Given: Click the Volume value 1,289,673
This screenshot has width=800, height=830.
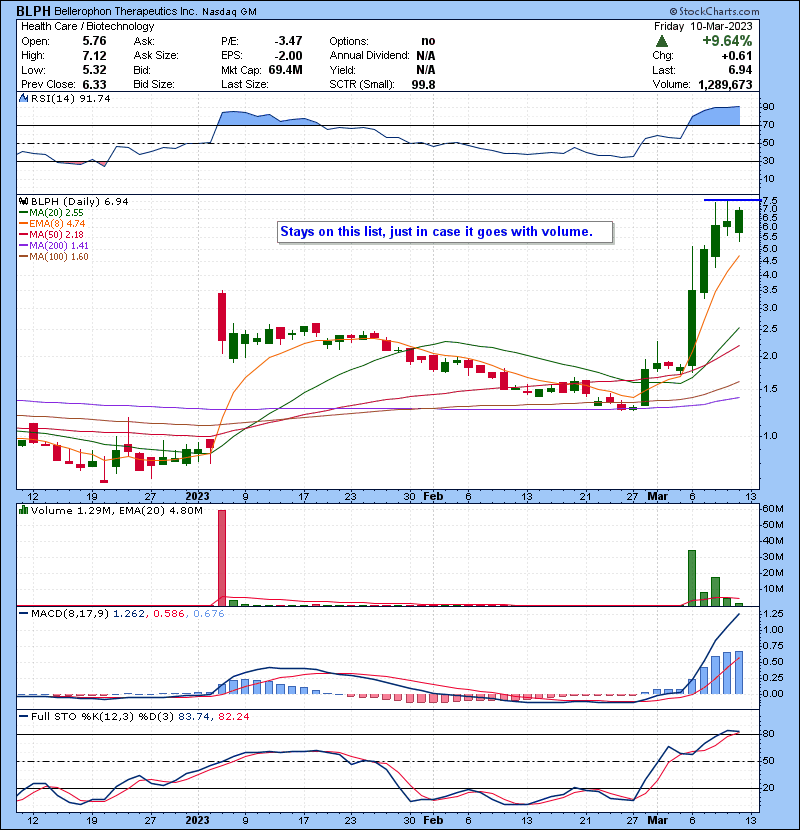Looking at the screenshot, I should pos(725,85).
